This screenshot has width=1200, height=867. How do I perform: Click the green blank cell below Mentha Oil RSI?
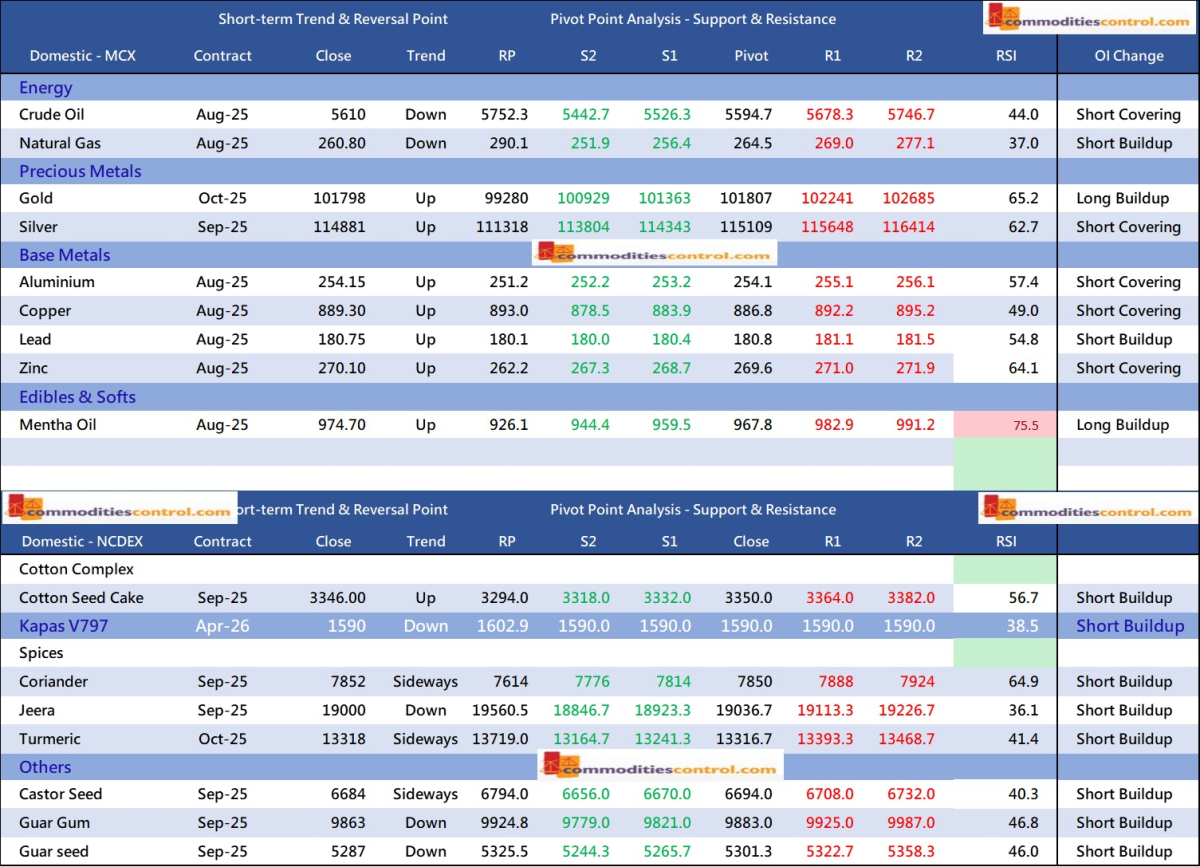pyautogui.click(x=1005, y=465)
